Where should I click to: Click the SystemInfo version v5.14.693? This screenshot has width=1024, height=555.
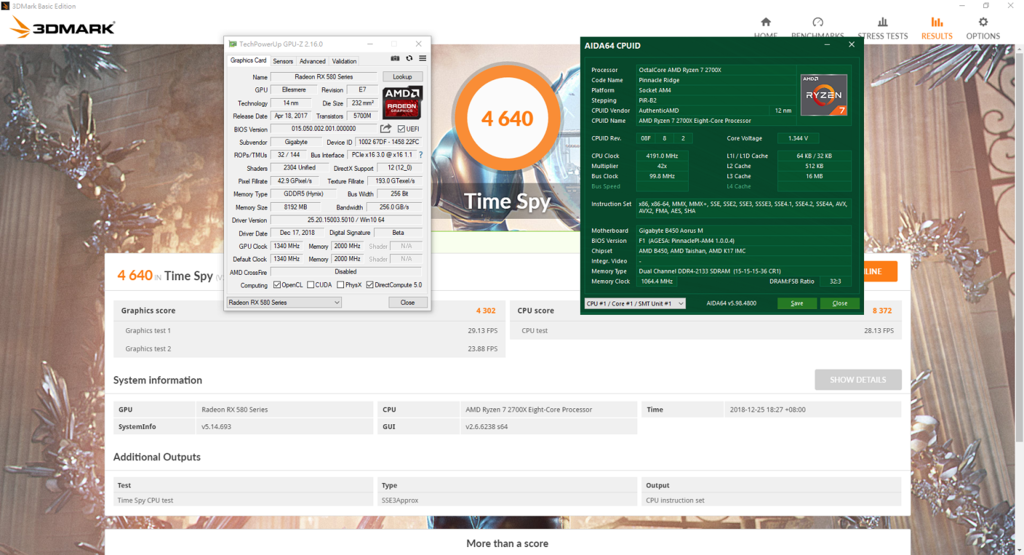coord(216,426)
